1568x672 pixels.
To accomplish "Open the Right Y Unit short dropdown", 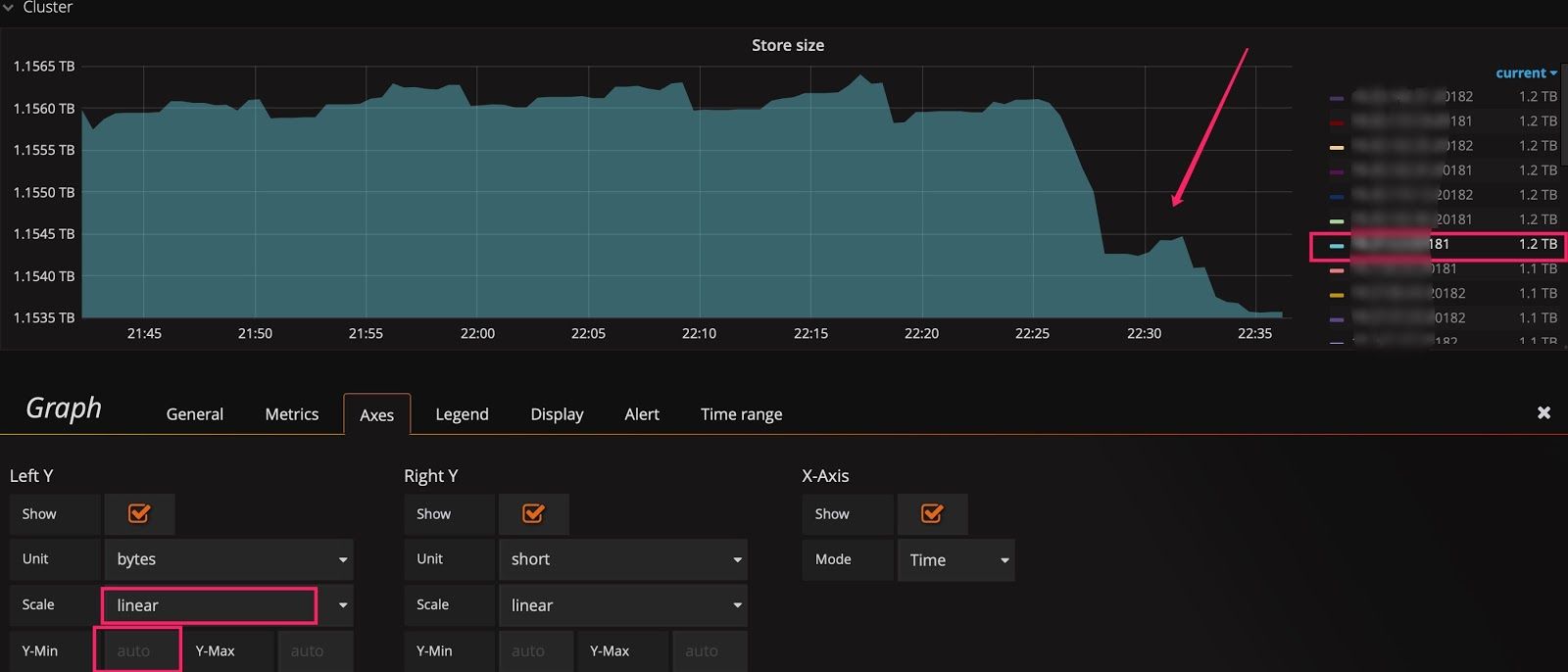I will [622, 559].
